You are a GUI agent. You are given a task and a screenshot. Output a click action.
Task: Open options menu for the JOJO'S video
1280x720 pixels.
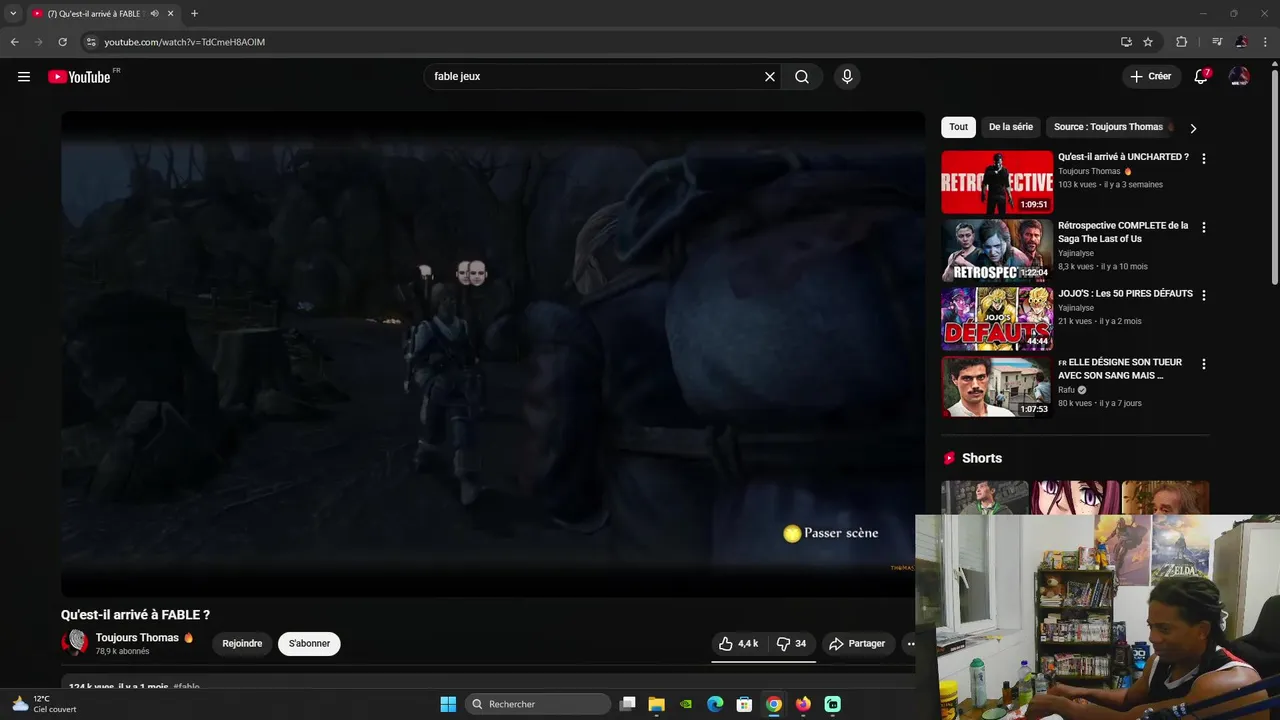[1204, 296]
